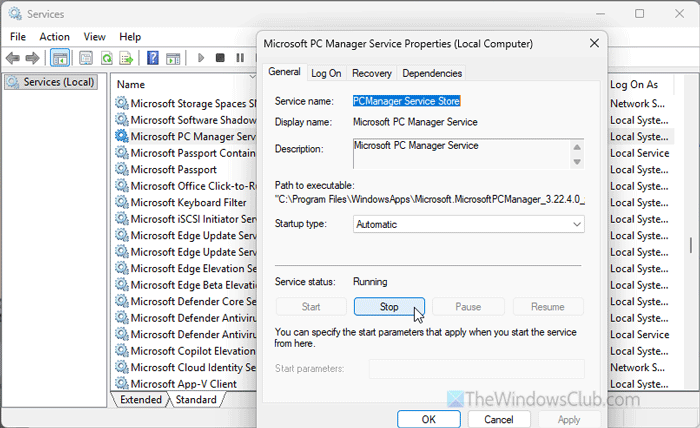Open the Help menu
700x428 pixels.
130,37
